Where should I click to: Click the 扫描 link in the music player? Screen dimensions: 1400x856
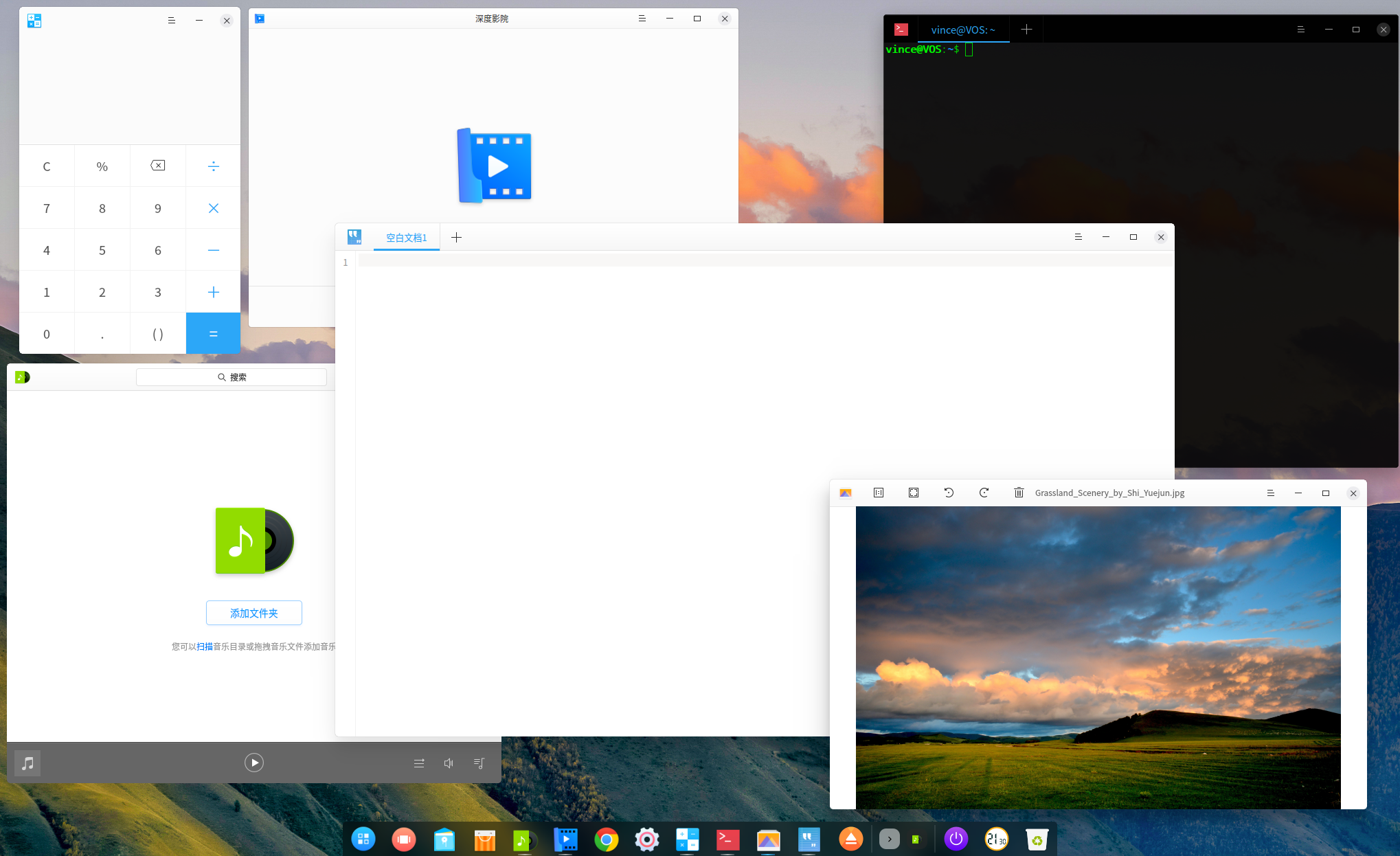[x=205, y=646]
